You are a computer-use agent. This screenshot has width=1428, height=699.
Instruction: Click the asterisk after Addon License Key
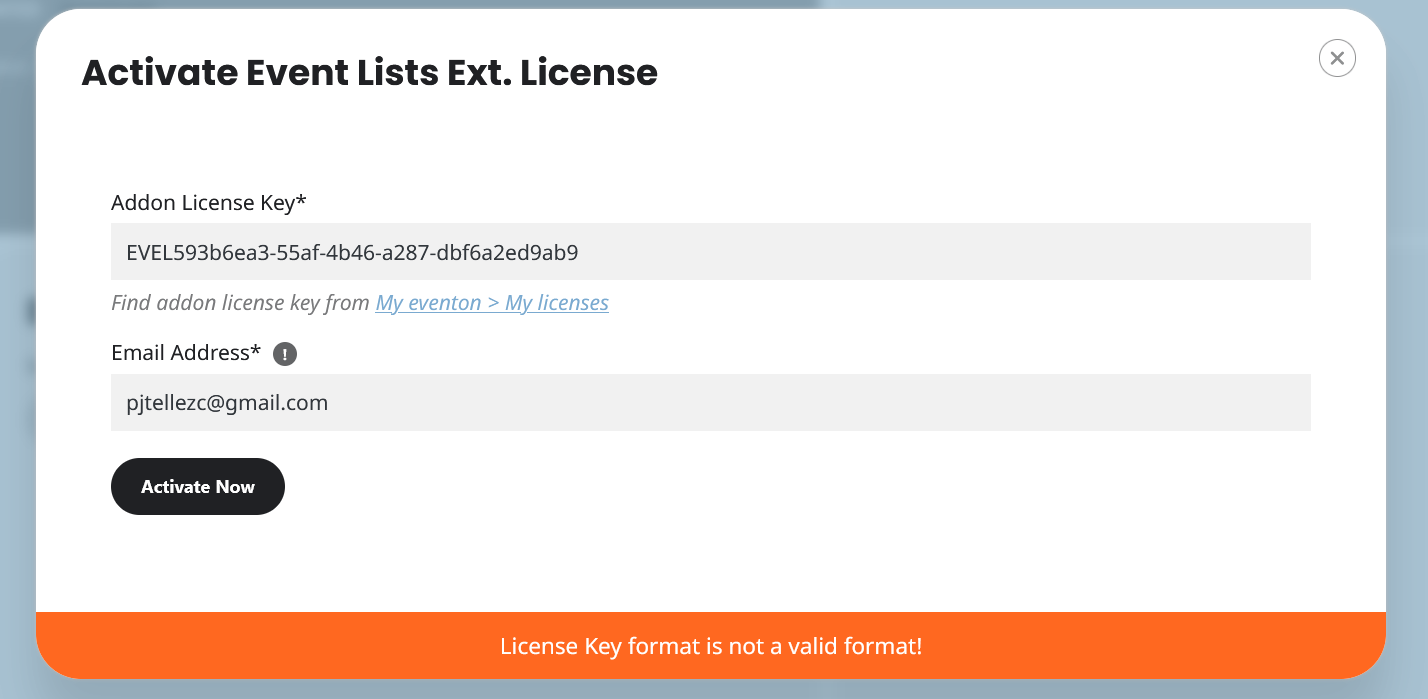(301, 201)
